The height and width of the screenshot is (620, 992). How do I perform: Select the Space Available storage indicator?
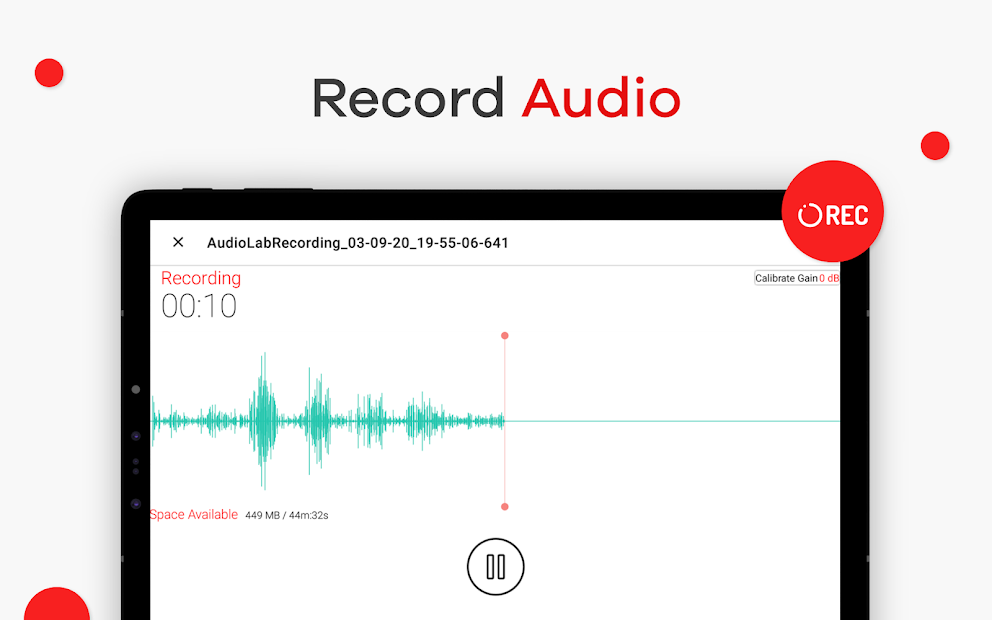193,514
